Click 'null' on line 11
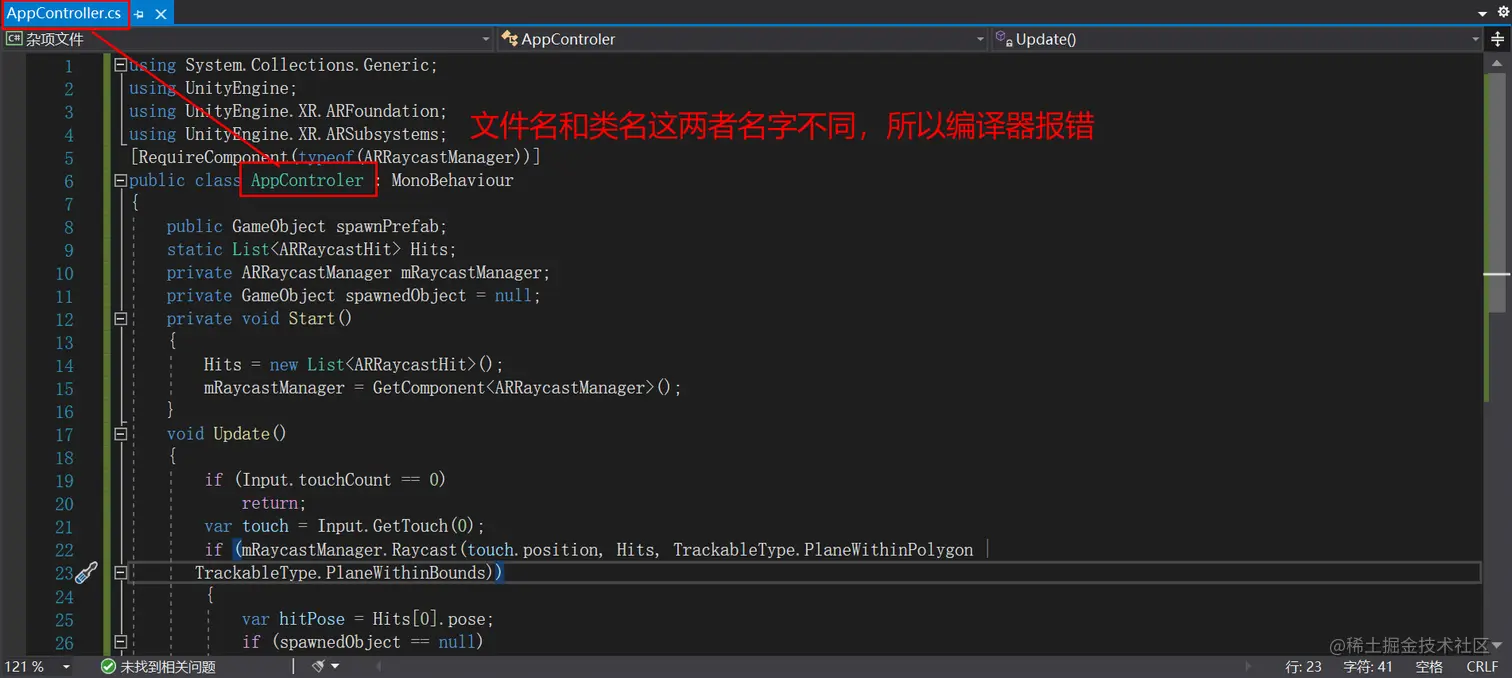 [514, 296]
